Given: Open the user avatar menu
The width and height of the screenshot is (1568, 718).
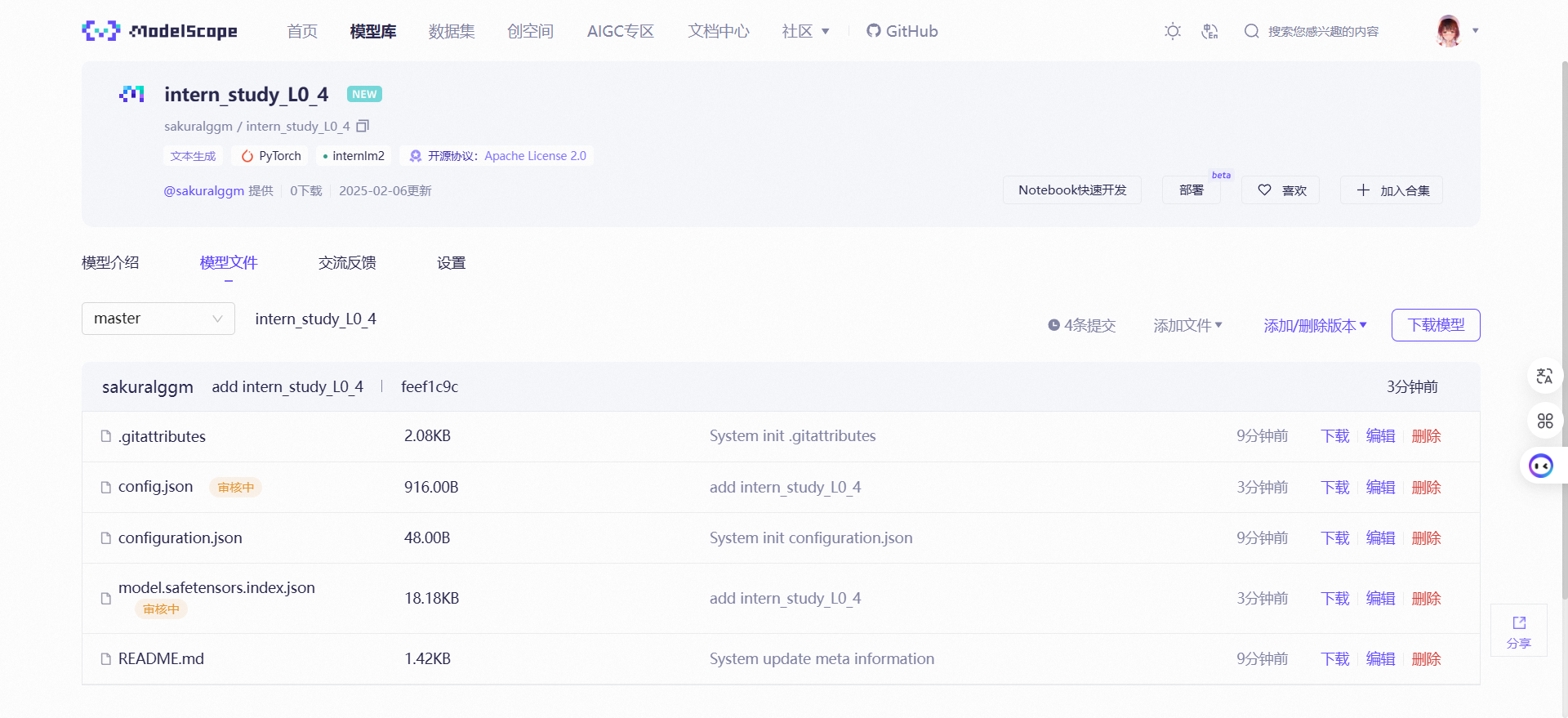Looking at the screenshot, I should (1449, 31).
